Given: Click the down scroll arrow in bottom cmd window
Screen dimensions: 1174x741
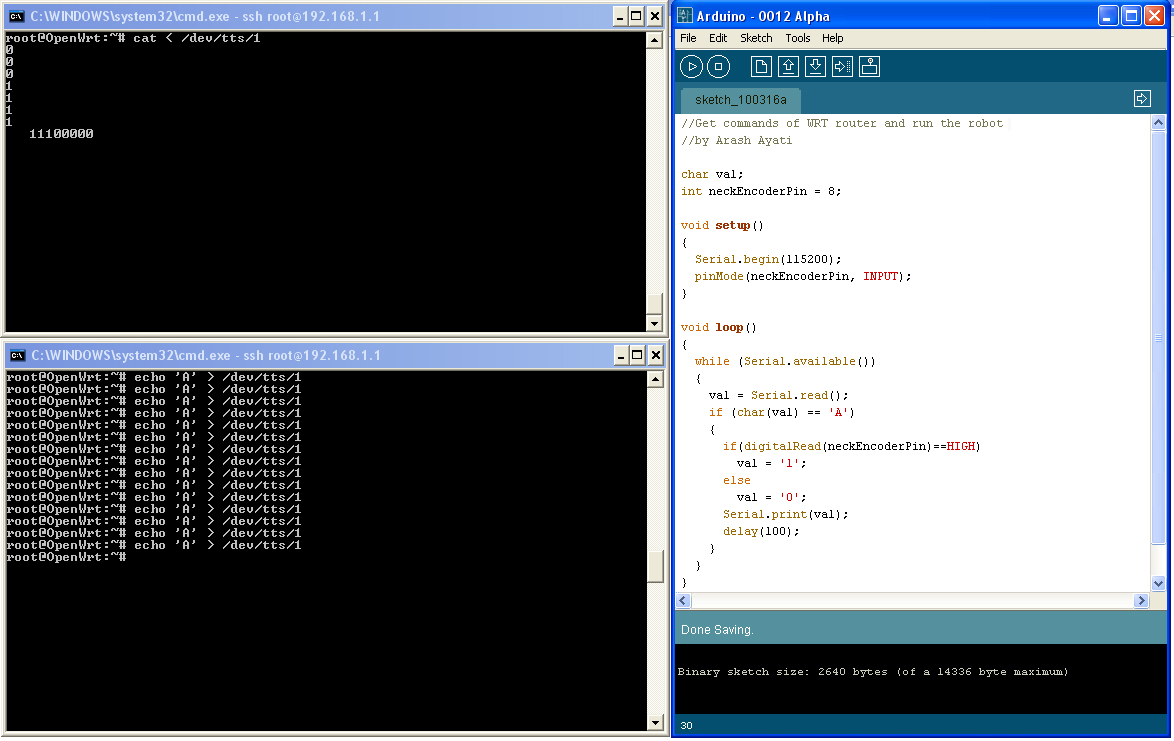Looking at the screenshot, I should click(655, 723).
